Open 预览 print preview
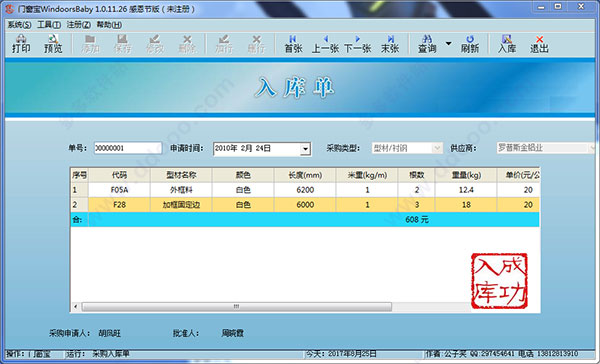 click(x=53, y=44)
